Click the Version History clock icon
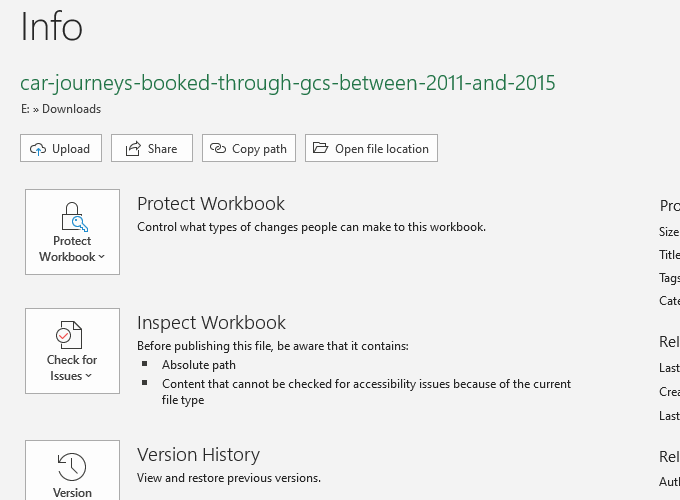Screen dimensions: 680x500 click(x=72, y=466)
